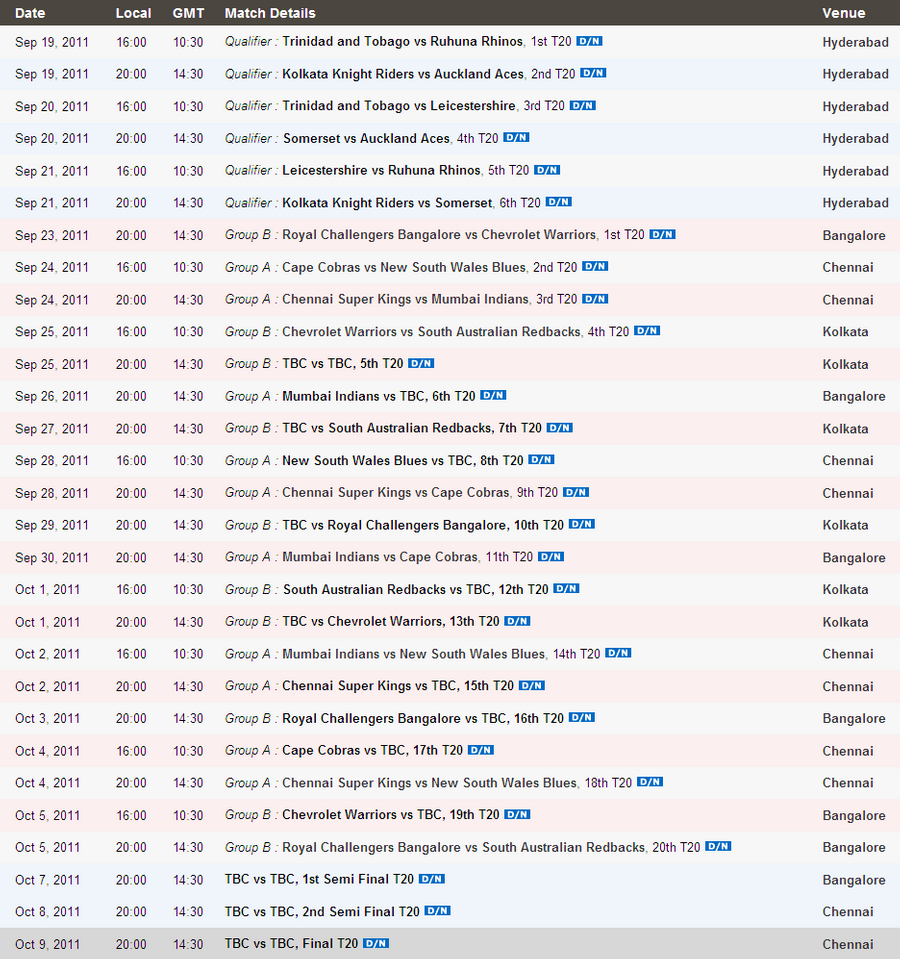Image resolution: width=900 pixels, height=959 pixels.
Task: Click D/N badge on New South Wales Blues vs TBC 8th T20
Action: click(541, 459)
